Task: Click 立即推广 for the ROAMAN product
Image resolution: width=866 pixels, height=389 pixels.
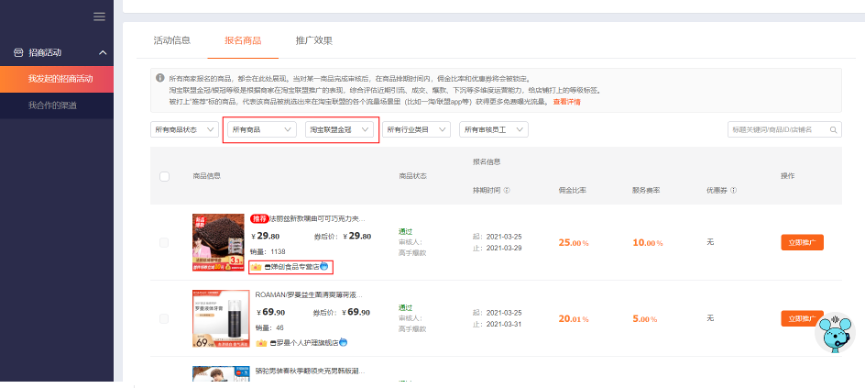Action: click(x=802, y=319)
